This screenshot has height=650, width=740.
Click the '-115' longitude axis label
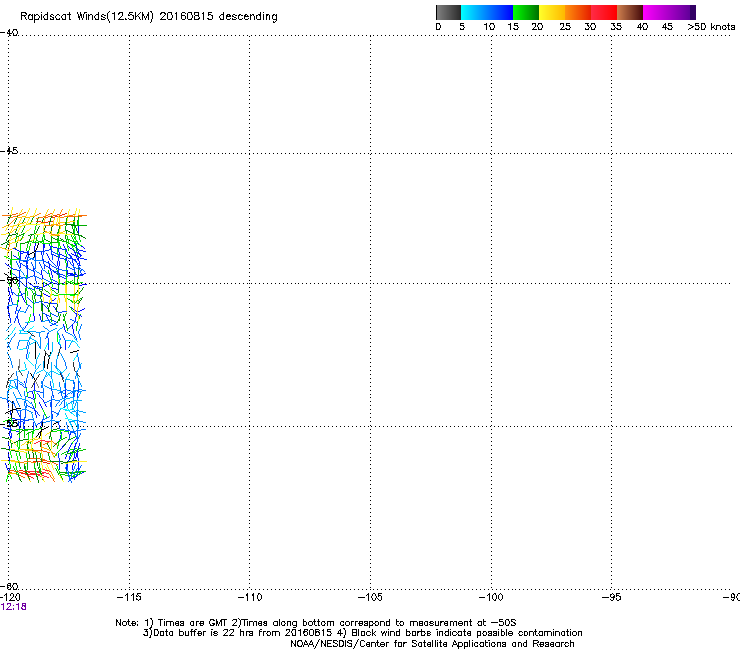[129, 598]
